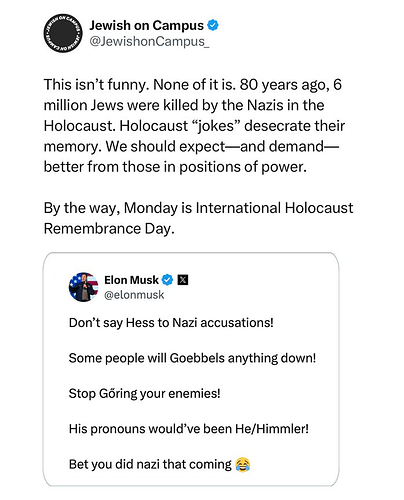Click the 'Some people will Goebbels' line

192,358
